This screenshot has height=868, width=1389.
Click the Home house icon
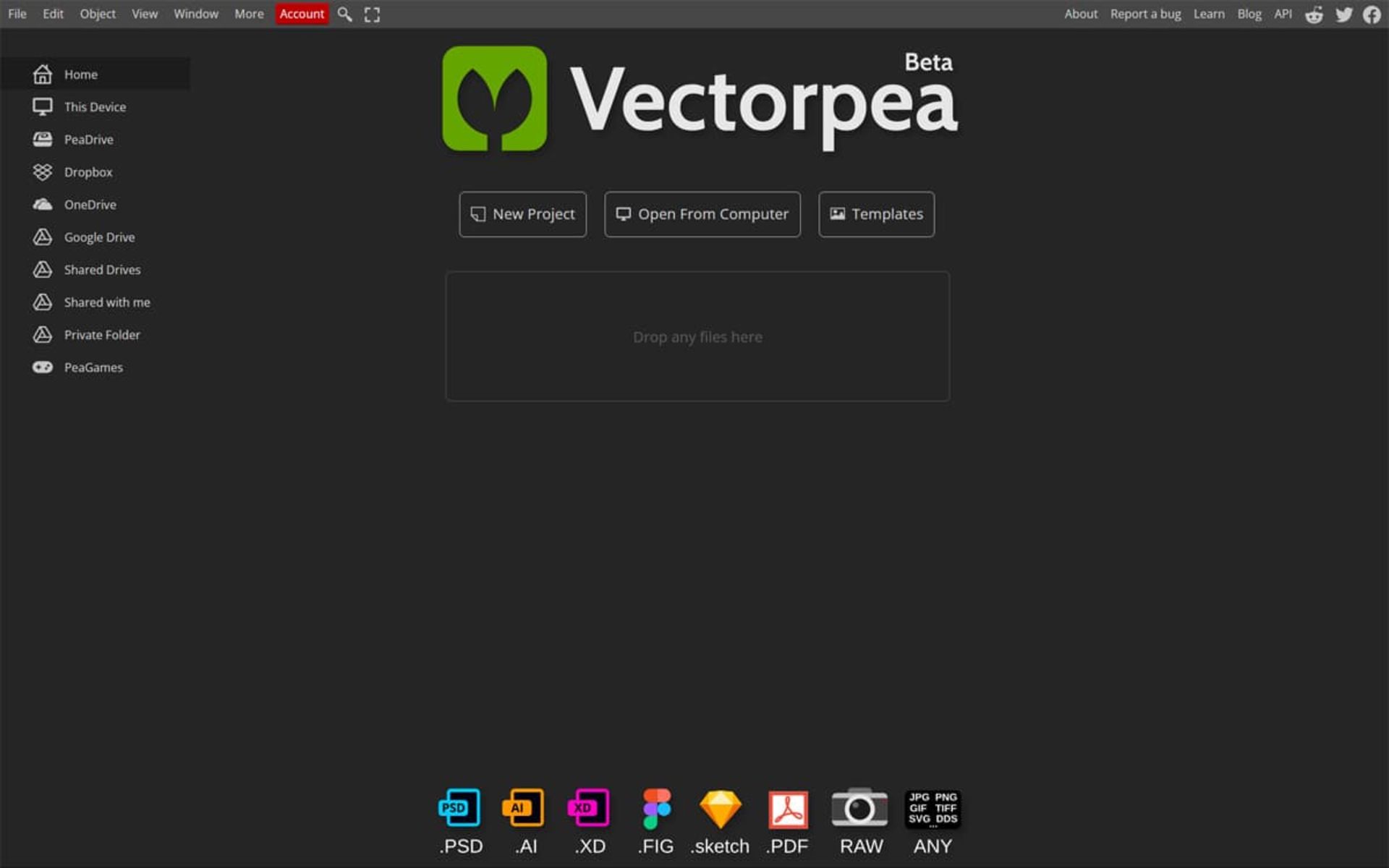(43, 74)
